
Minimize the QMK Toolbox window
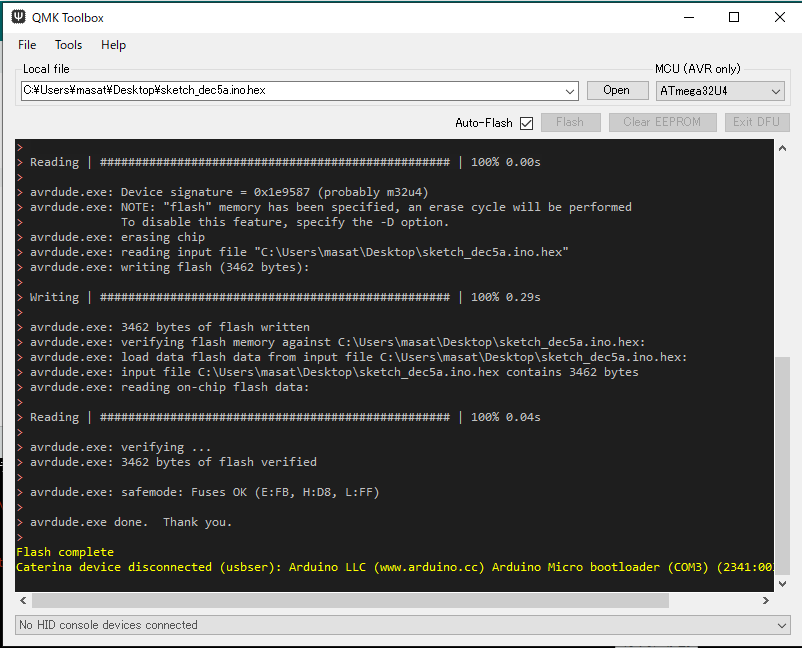coord(689,17)
